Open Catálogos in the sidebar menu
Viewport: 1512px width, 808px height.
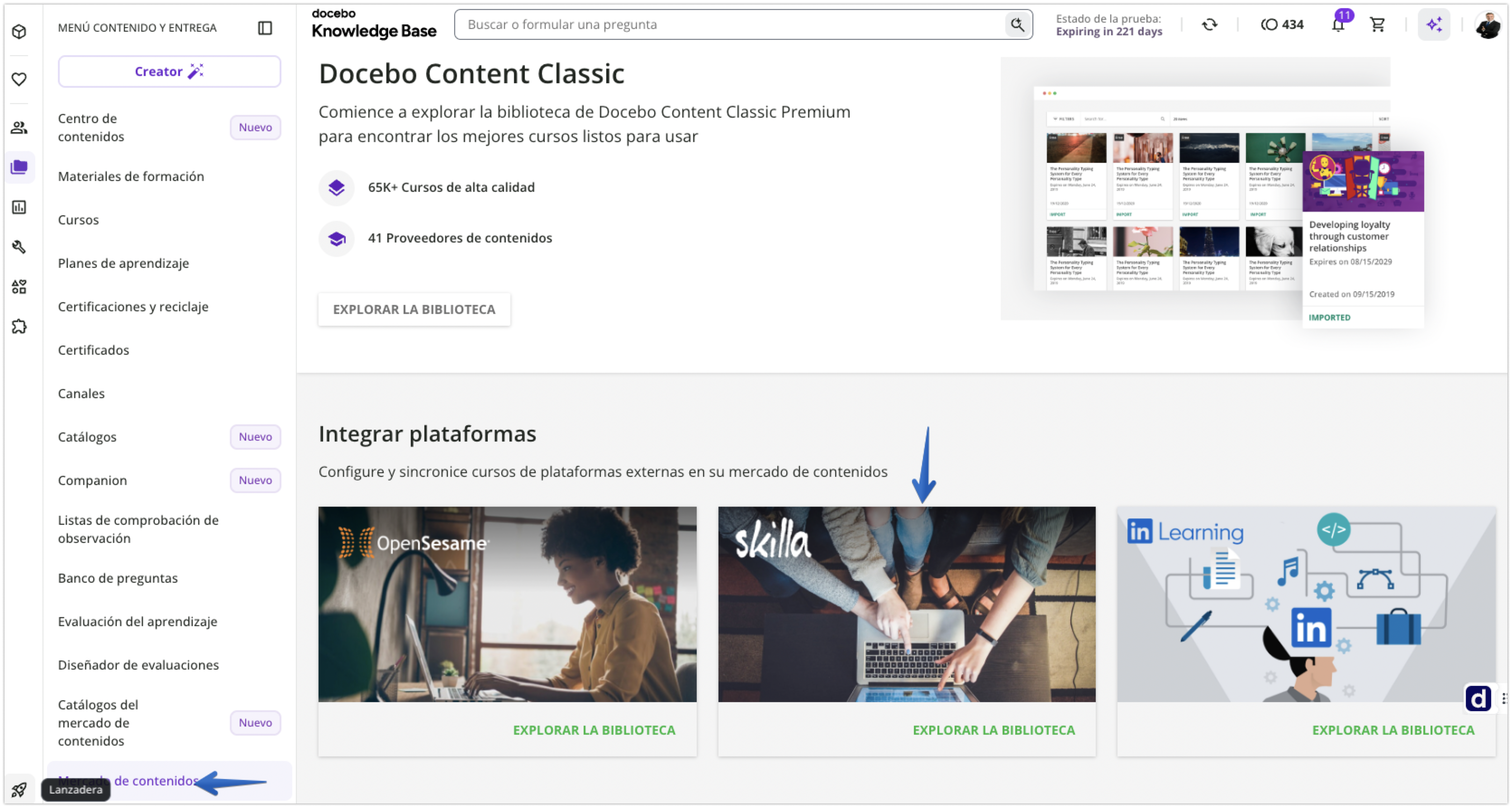[x=87, y=437]
